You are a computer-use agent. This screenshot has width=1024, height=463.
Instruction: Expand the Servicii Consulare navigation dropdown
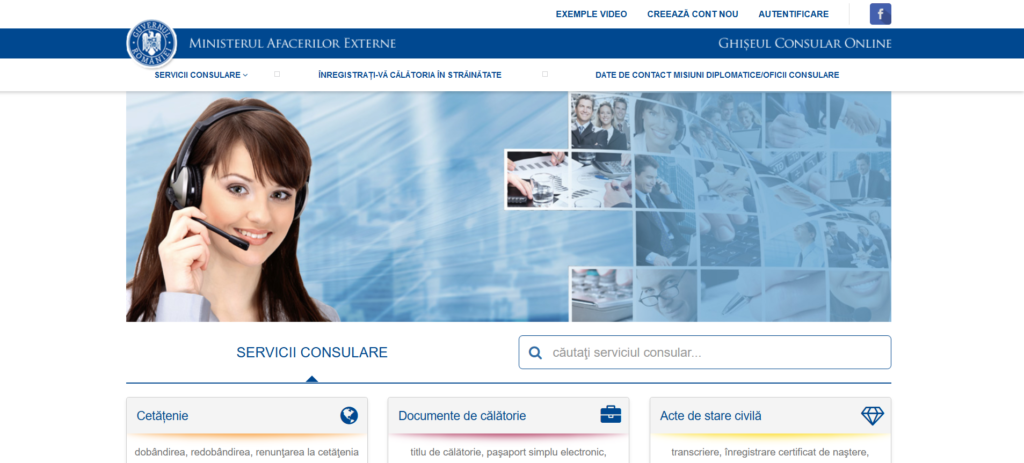point(200,75)
